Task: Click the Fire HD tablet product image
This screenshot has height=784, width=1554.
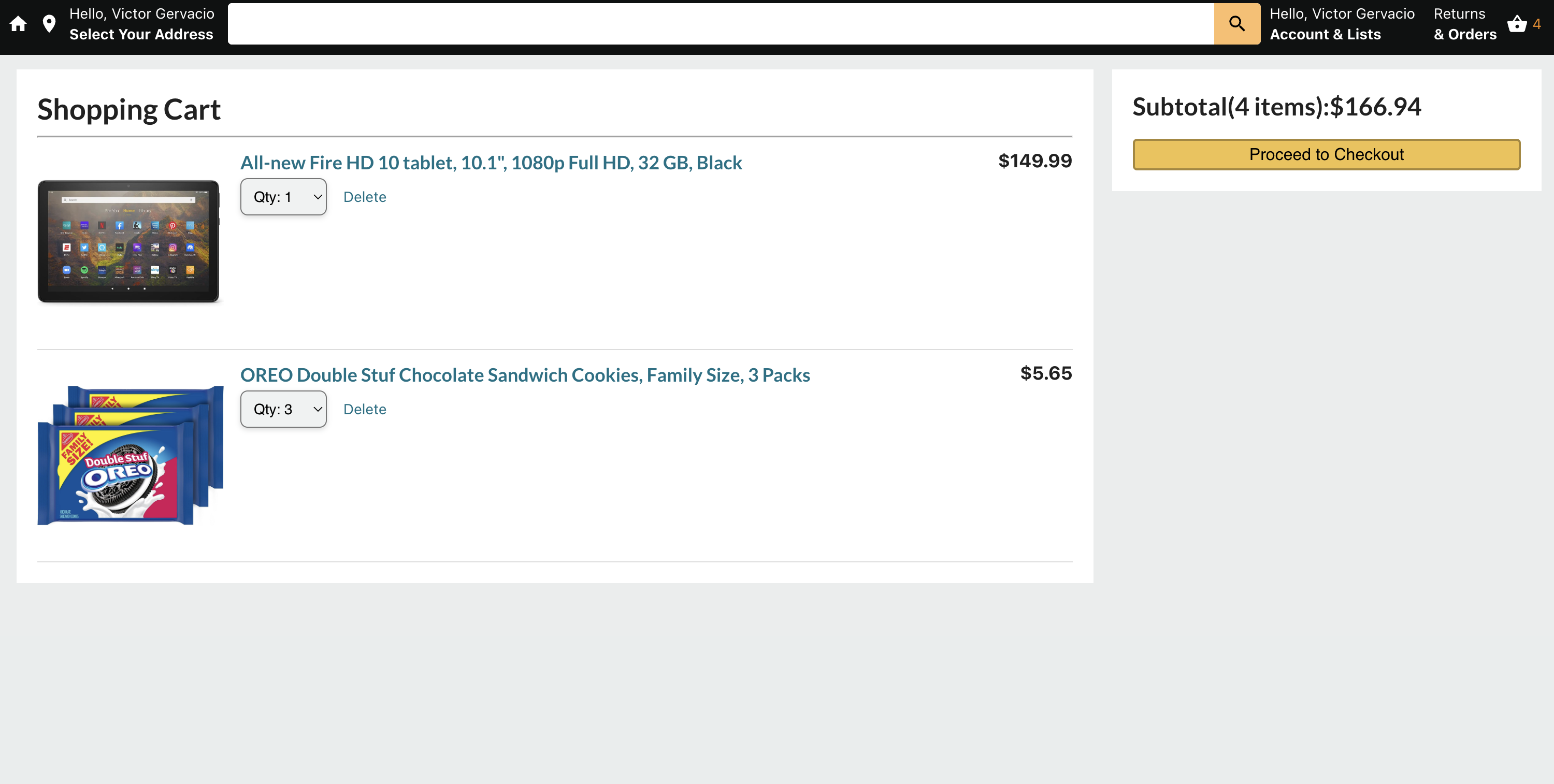Action: click(128, 241)
